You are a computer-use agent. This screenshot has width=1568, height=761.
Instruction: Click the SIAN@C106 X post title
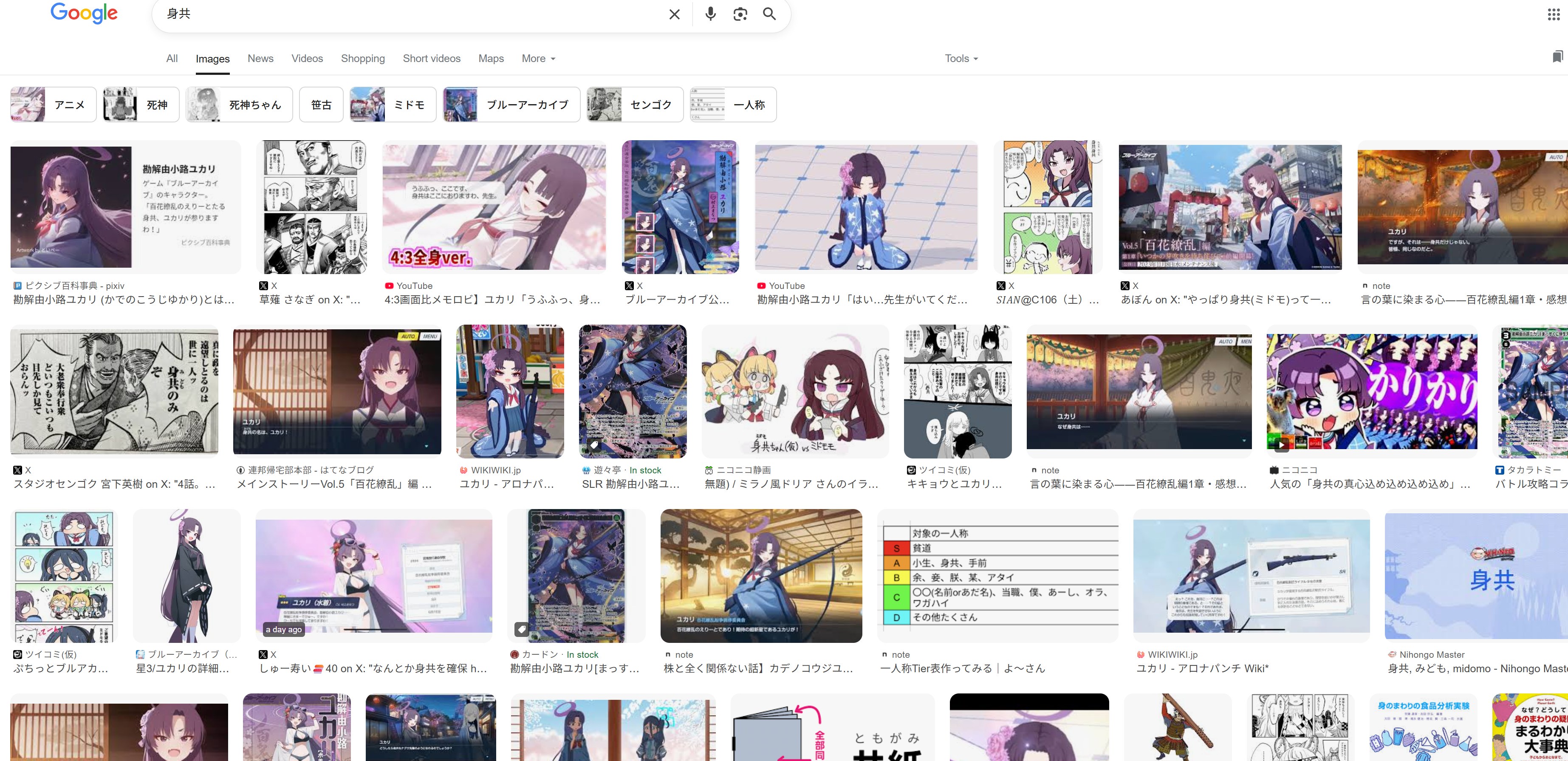(x=1048, y=300)
